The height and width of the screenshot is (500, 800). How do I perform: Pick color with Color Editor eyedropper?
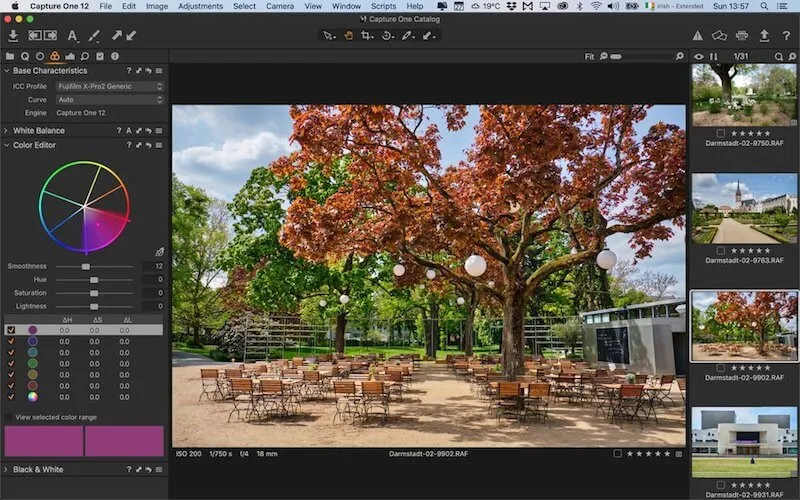pos(159,252)
